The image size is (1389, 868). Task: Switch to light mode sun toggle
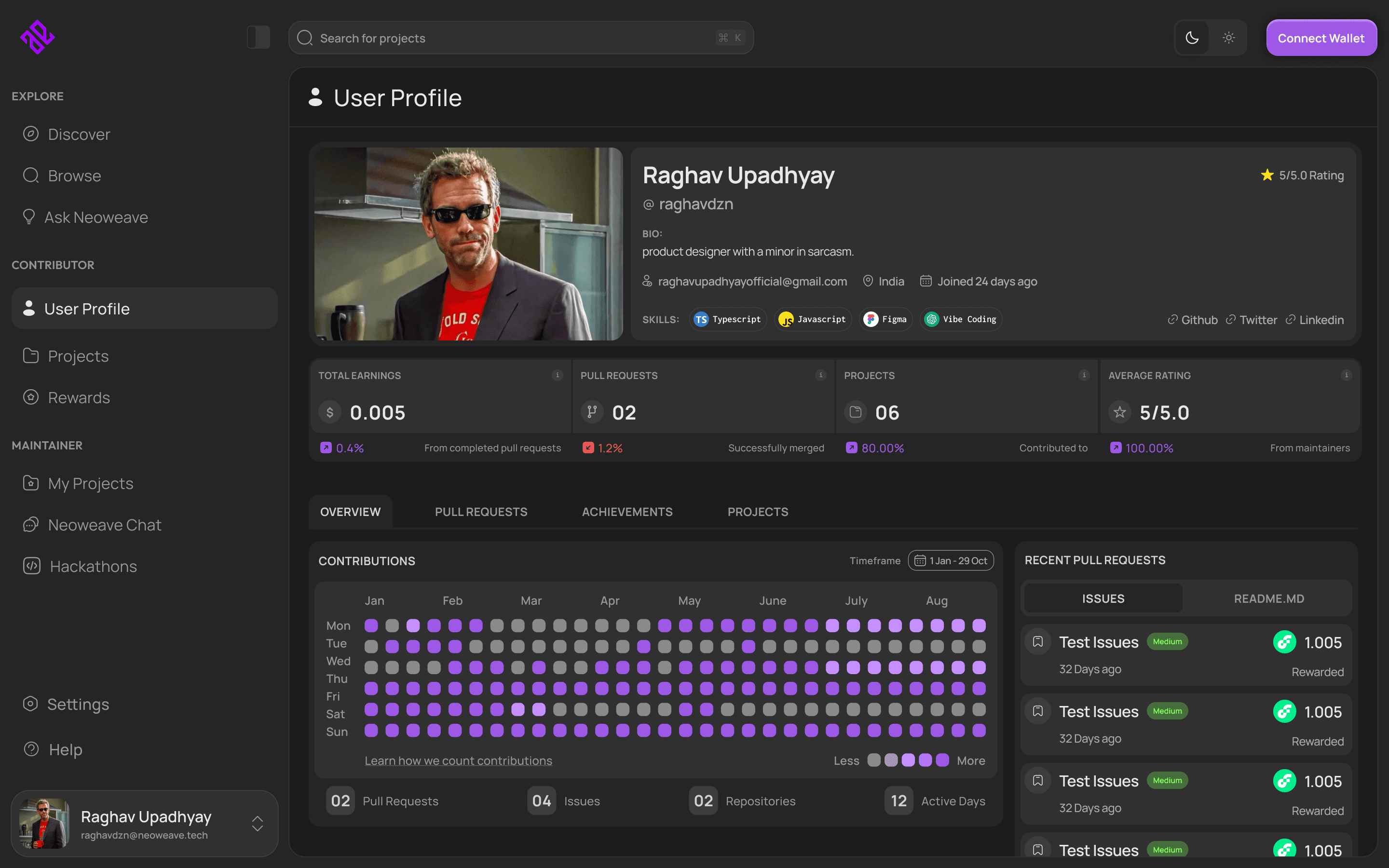point(1228,38)
